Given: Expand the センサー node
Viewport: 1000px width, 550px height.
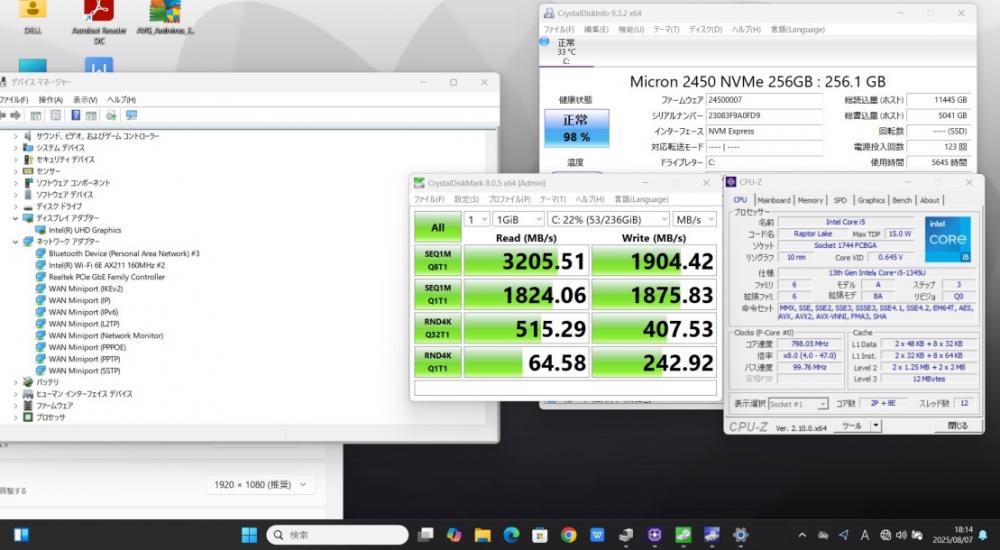Looking at the screenshot, I should coord(15,171).
